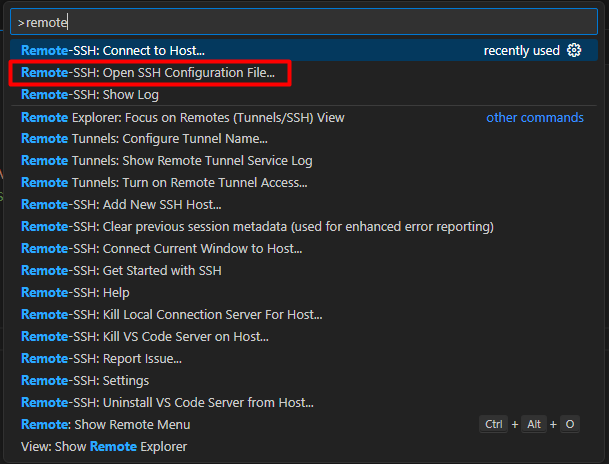The height and width of the screenshot is (464, 609).
Task: Open Remote Tunnels: Show Remote Tunnel Service Log
Action: click(304, 160)
